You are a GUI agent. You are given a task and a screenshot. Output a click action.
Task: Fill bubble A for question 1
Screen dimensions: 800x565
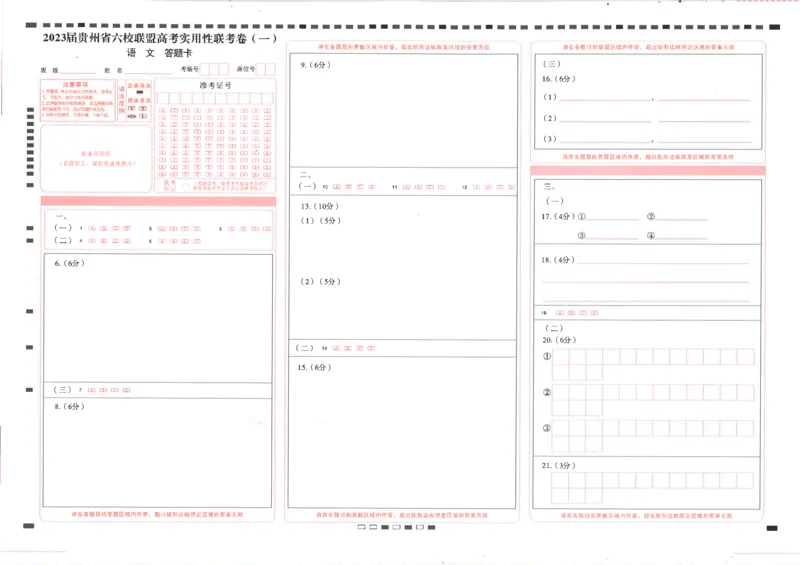92,229
